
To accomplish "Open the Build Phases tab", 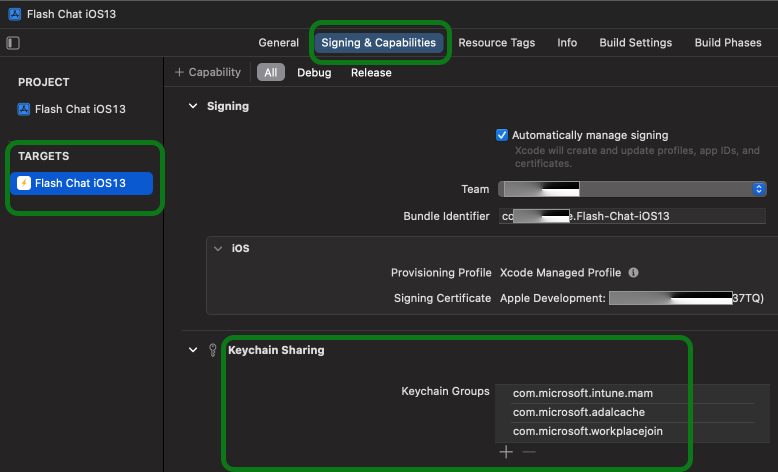I will click(728, 43).
